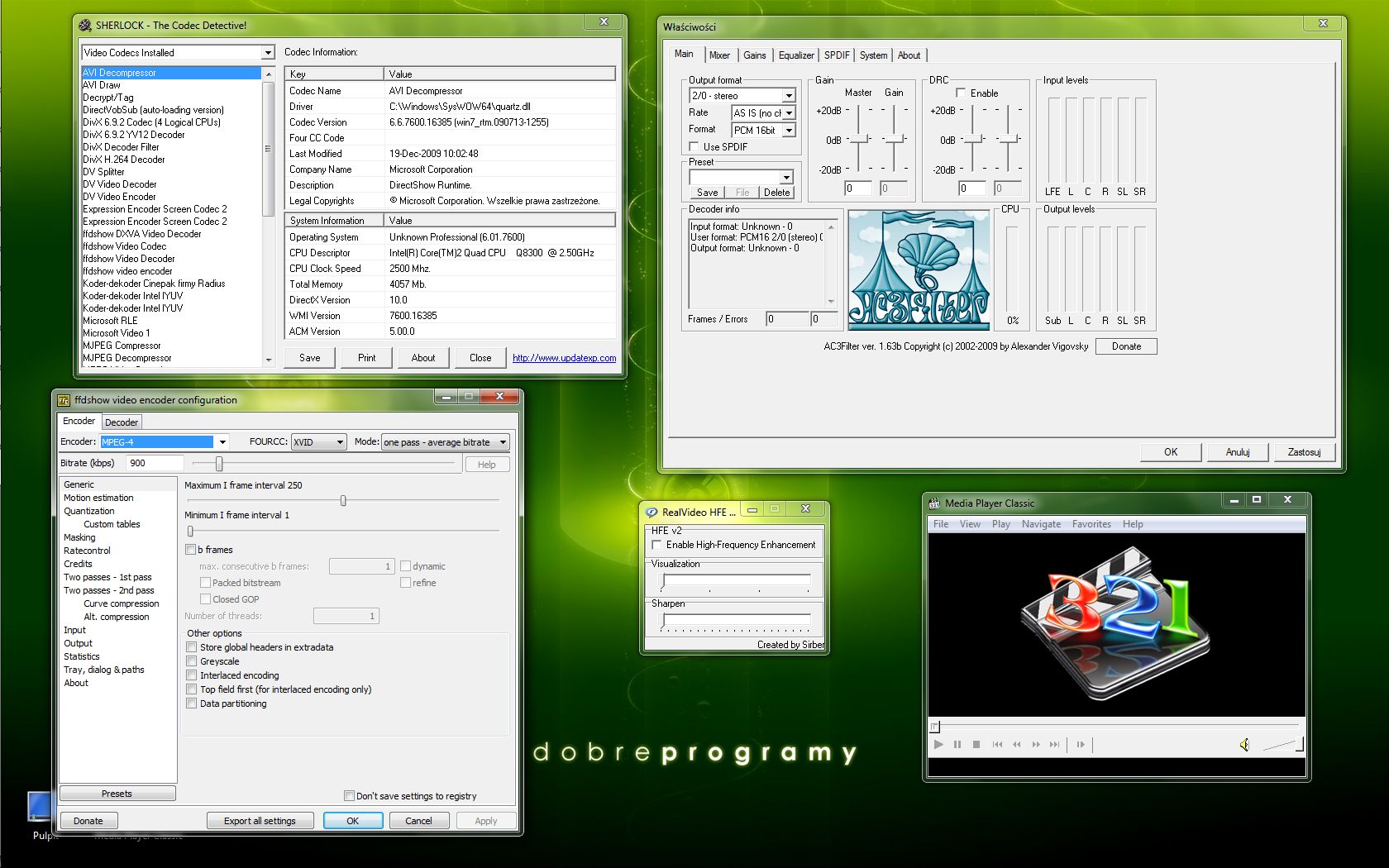Click the Fast Forward icon in Media Player Classic
The height and width of the screenshot is (868, 1389).
pos(1036,744)
